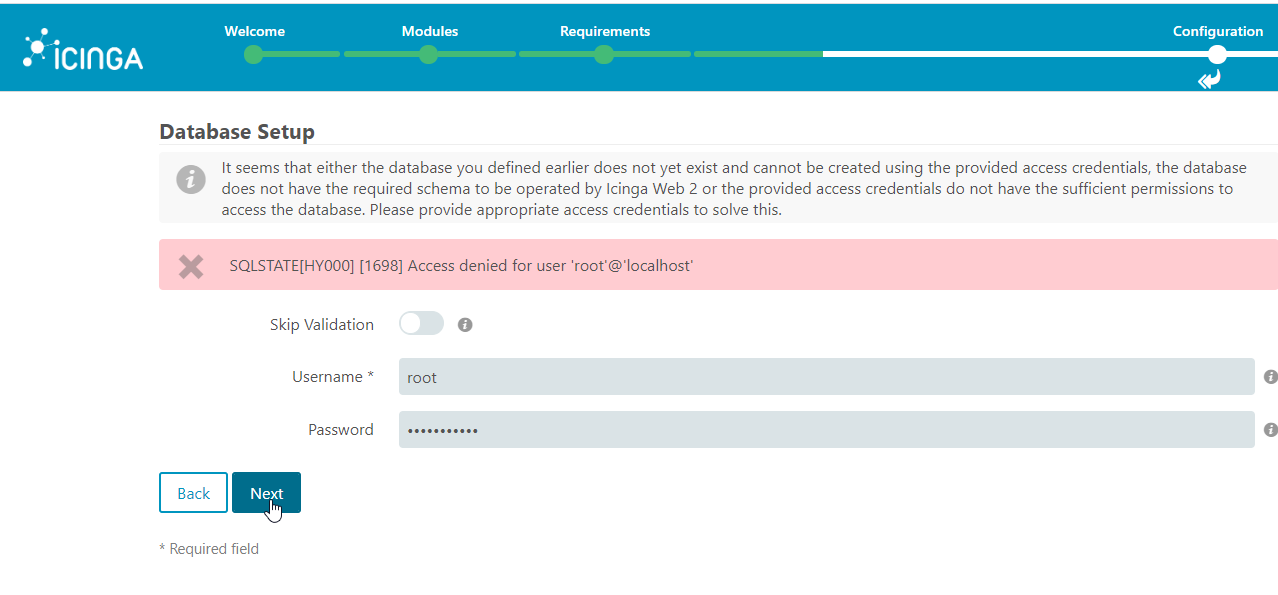Image resolution: width=1278 pixels, height=595 pixels.
Task: Click the Skip Validation label
Action: tap(322, 324)
